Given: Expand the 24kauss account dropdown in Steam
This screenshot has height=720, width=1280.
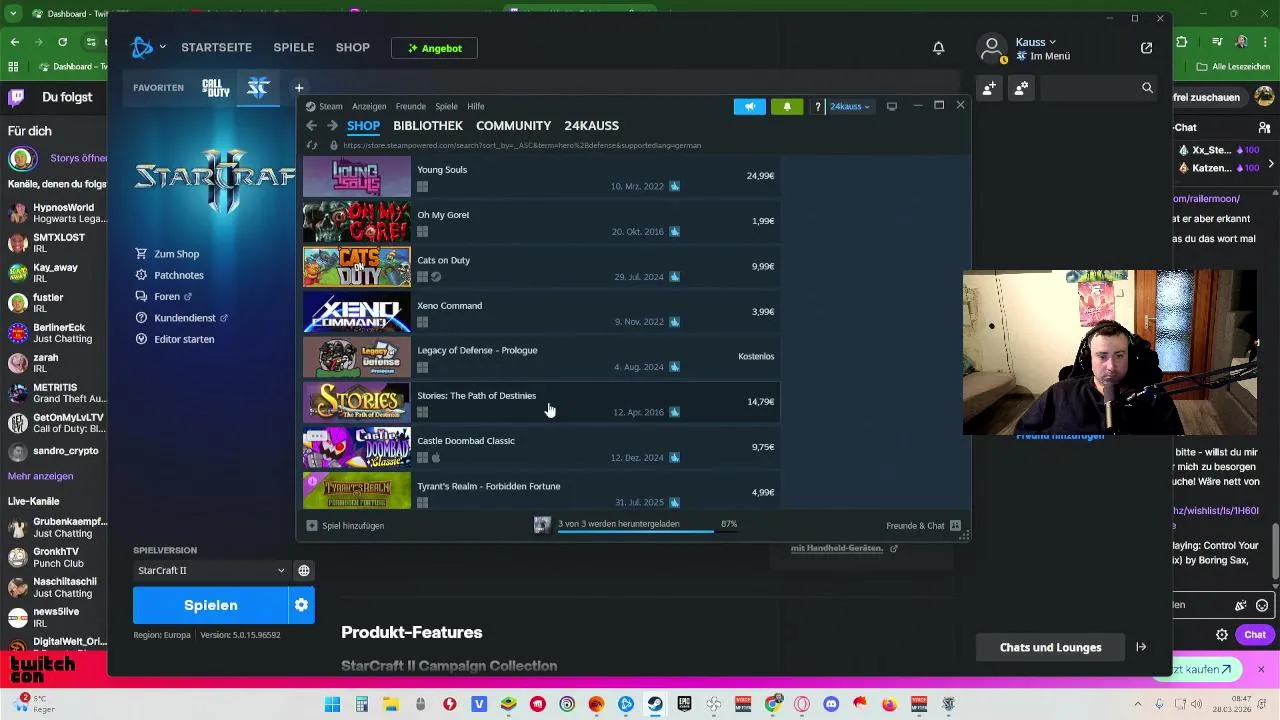Looking at the screenshot, I should pos(850,106).
